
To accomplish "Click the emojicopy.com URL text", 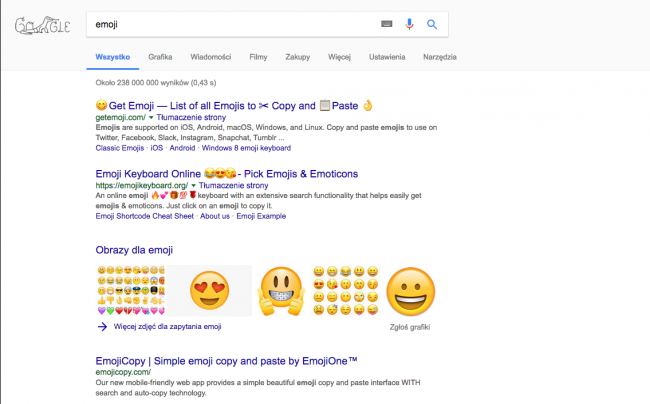I will coord(123,372).
